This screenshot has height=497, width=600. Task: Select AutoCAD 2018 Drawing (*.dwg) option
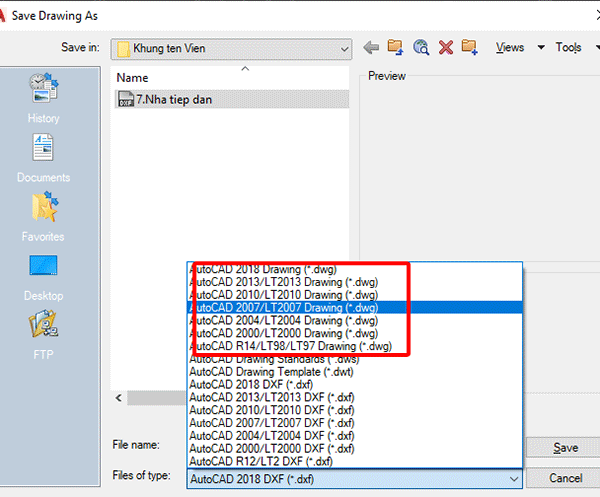[x=354, y=269]
